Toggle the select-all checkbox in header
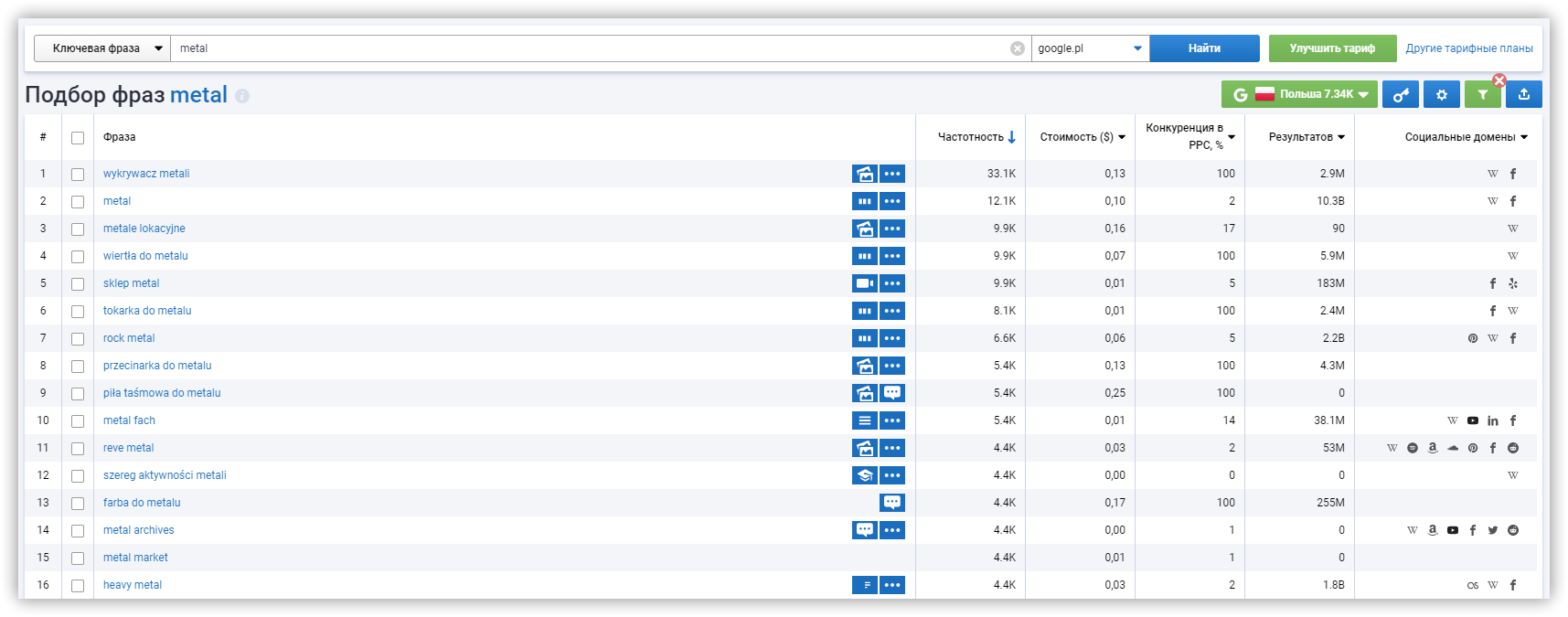 point(78,138)
